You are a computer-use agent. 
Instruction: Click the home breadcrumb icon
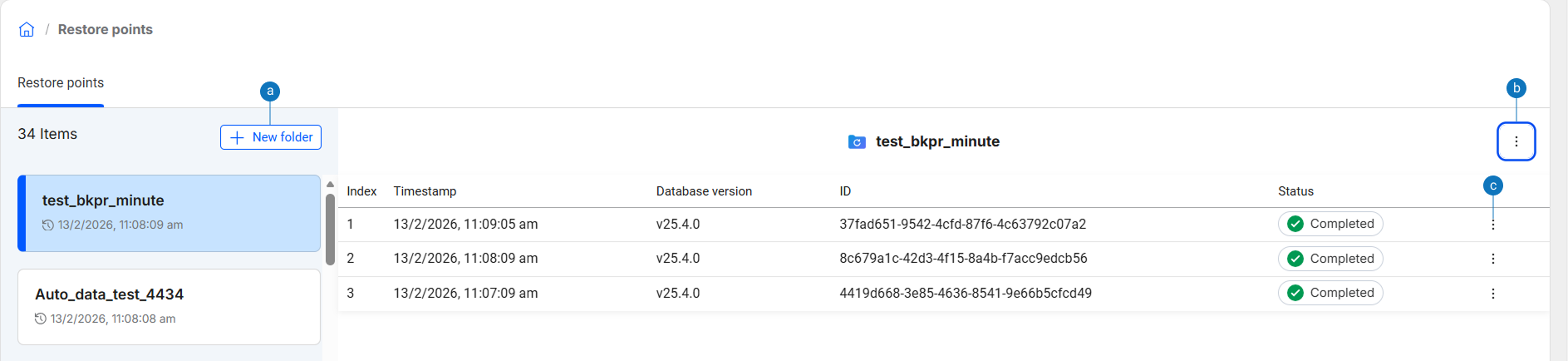click(x=27, y=30)
